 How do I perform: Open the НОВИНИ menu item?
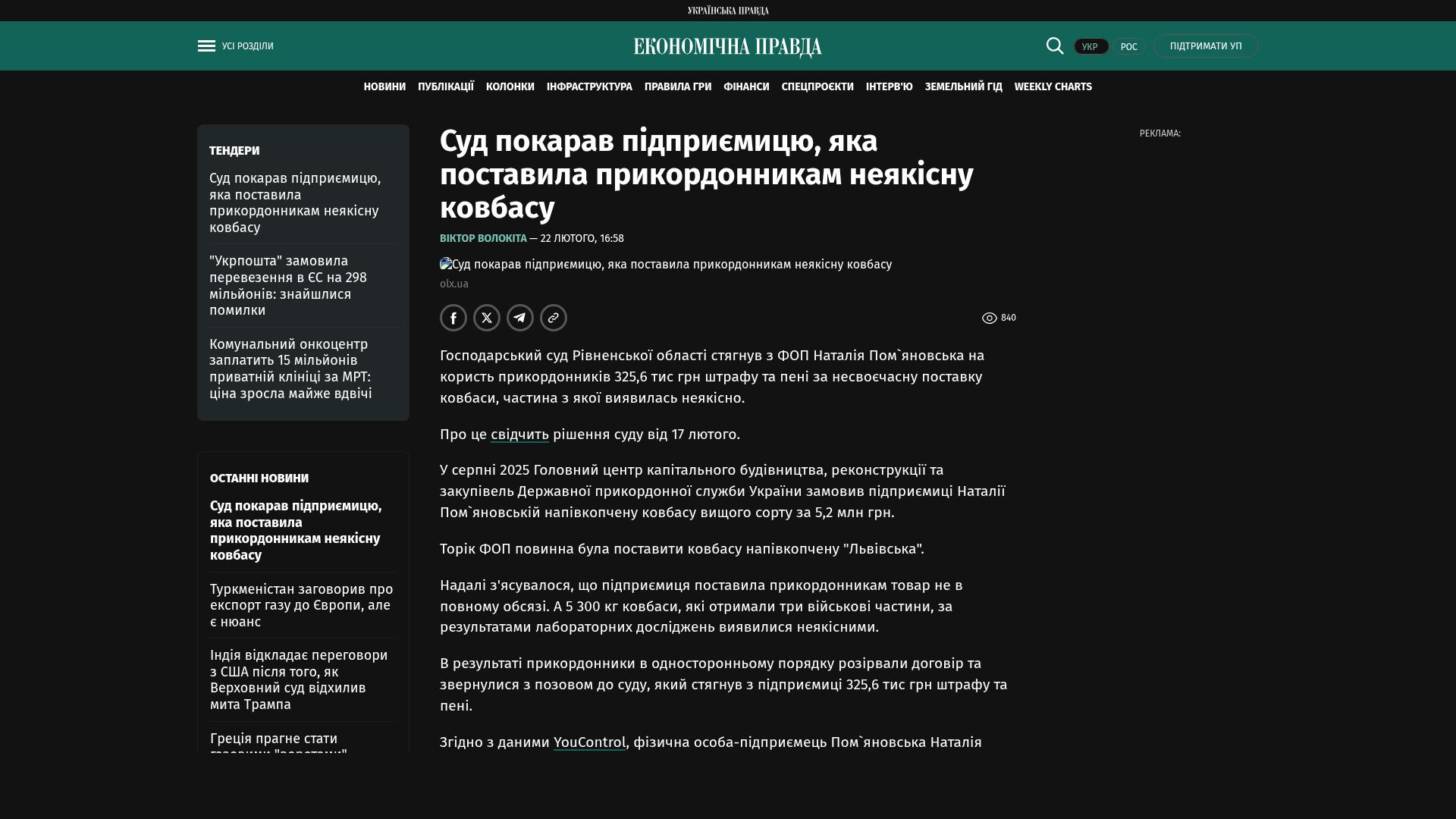(x=384, y=87)
